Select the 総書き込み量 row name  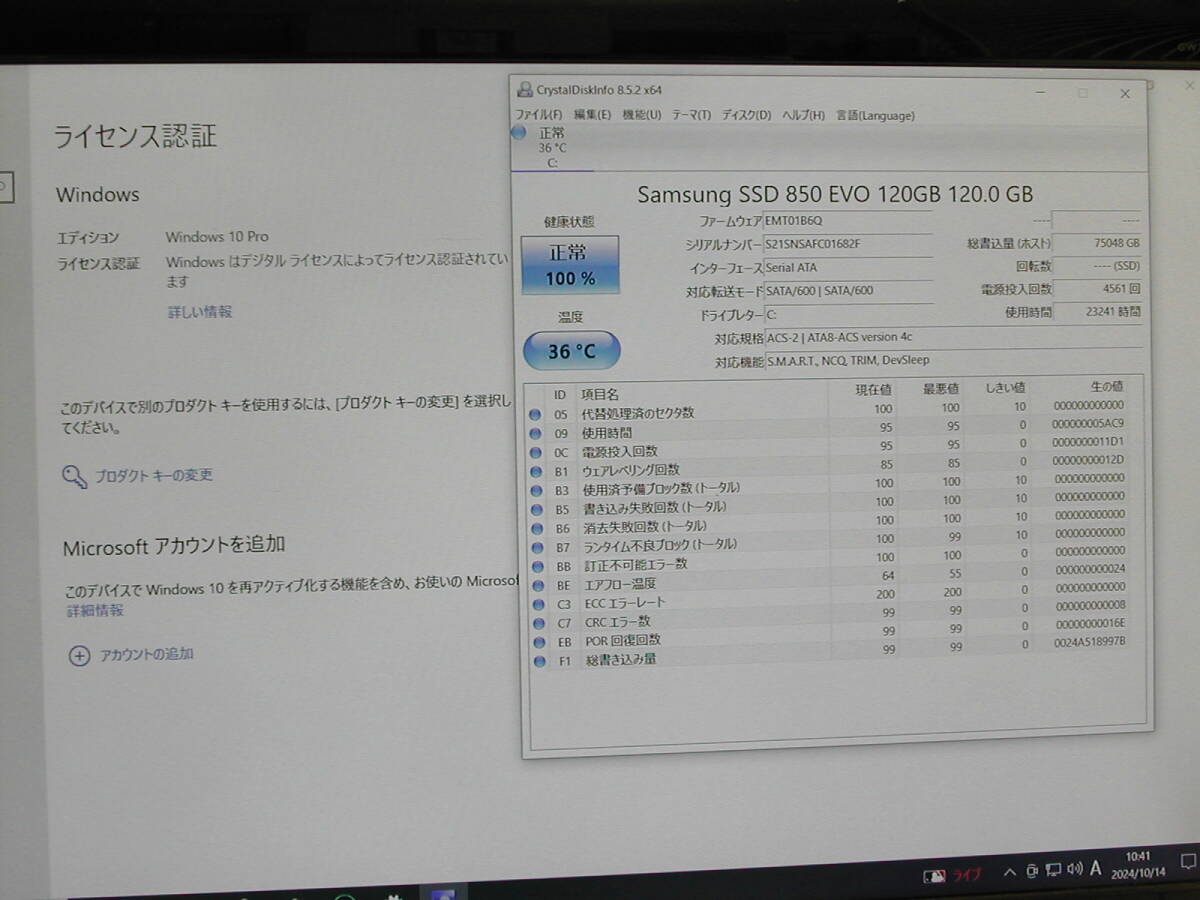621,660
